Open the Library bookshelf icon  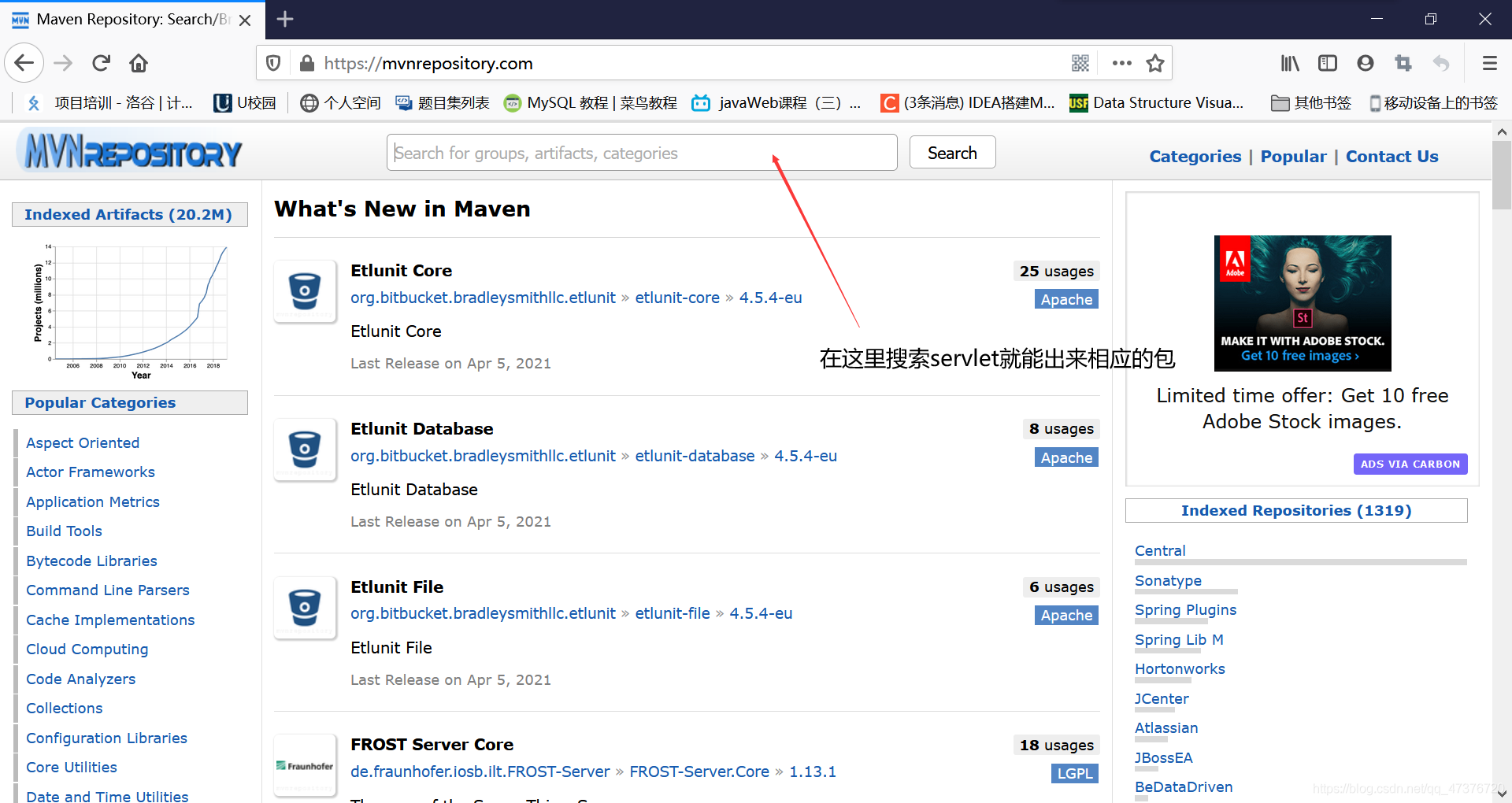click(x=1289, y=63)
